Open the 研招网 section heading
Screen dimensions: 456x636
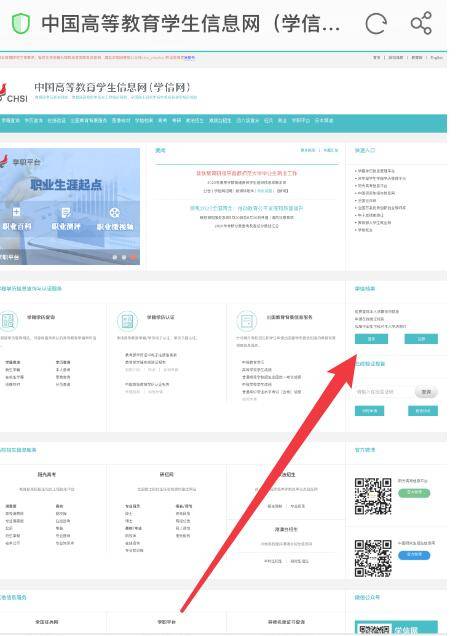167,474
